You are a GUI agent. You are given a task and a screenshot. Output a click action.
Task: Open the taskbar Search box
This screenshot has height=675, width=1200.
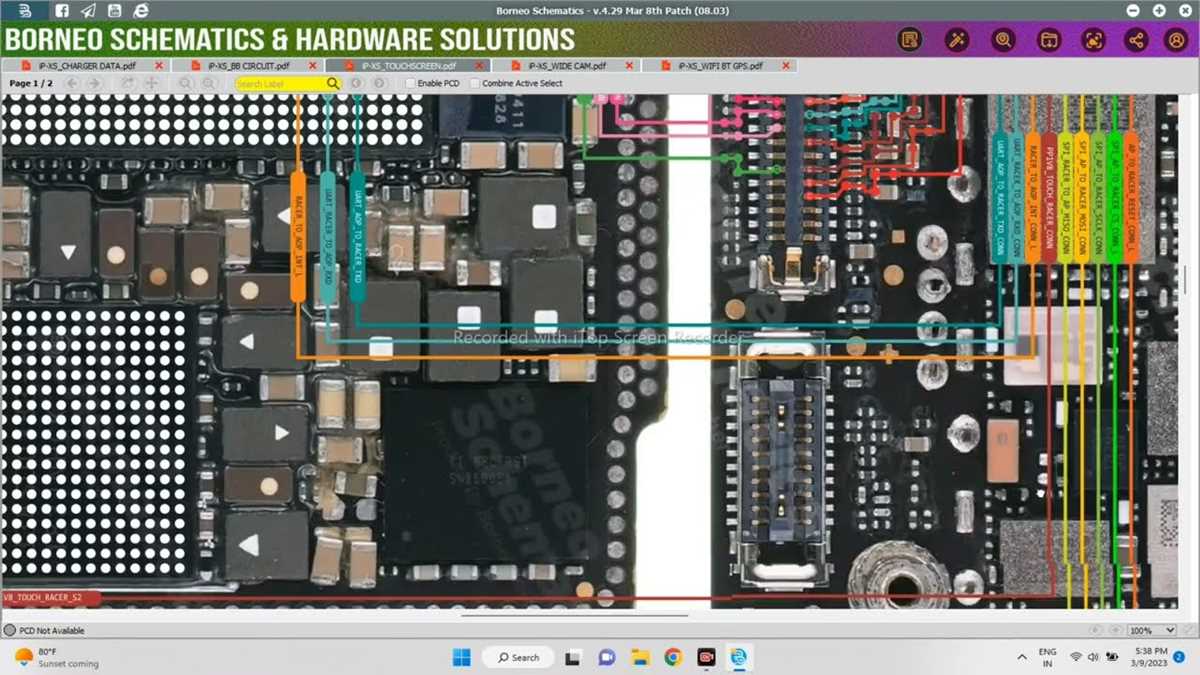click(518, 657)
